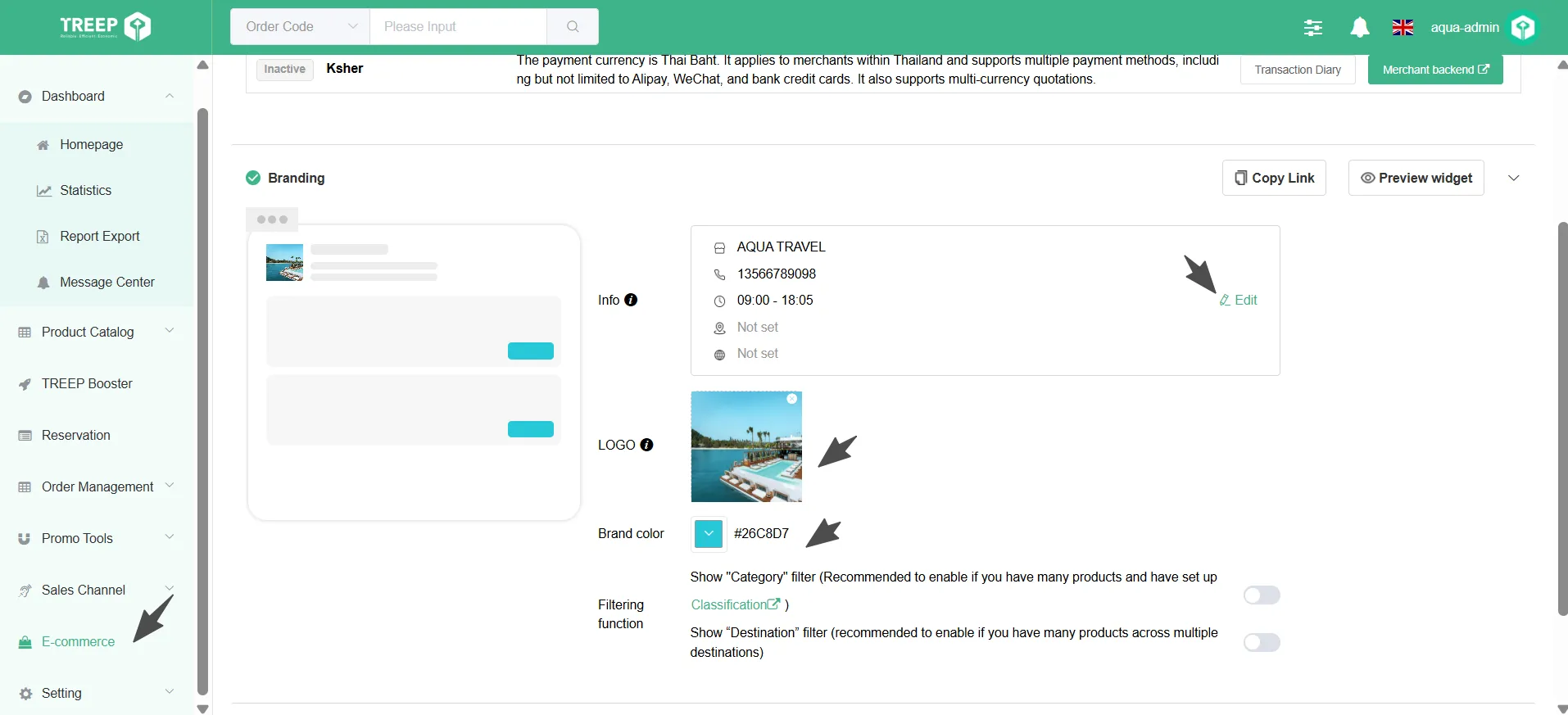Collapse the Branding section chevron
This screenshot has height=715, width=1568.
(1513, 179)
